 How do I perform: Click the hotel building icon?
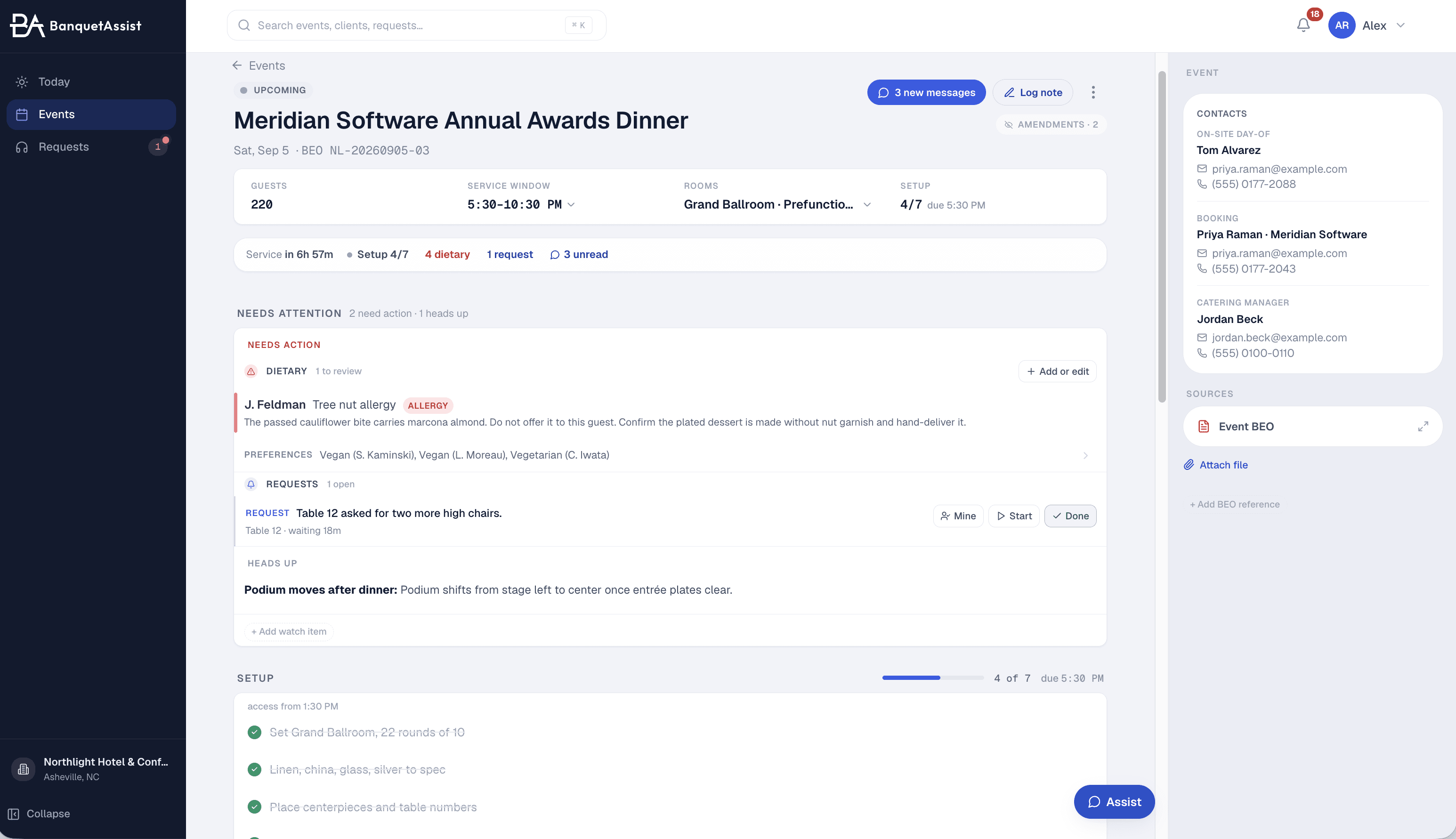click(23, 769)
